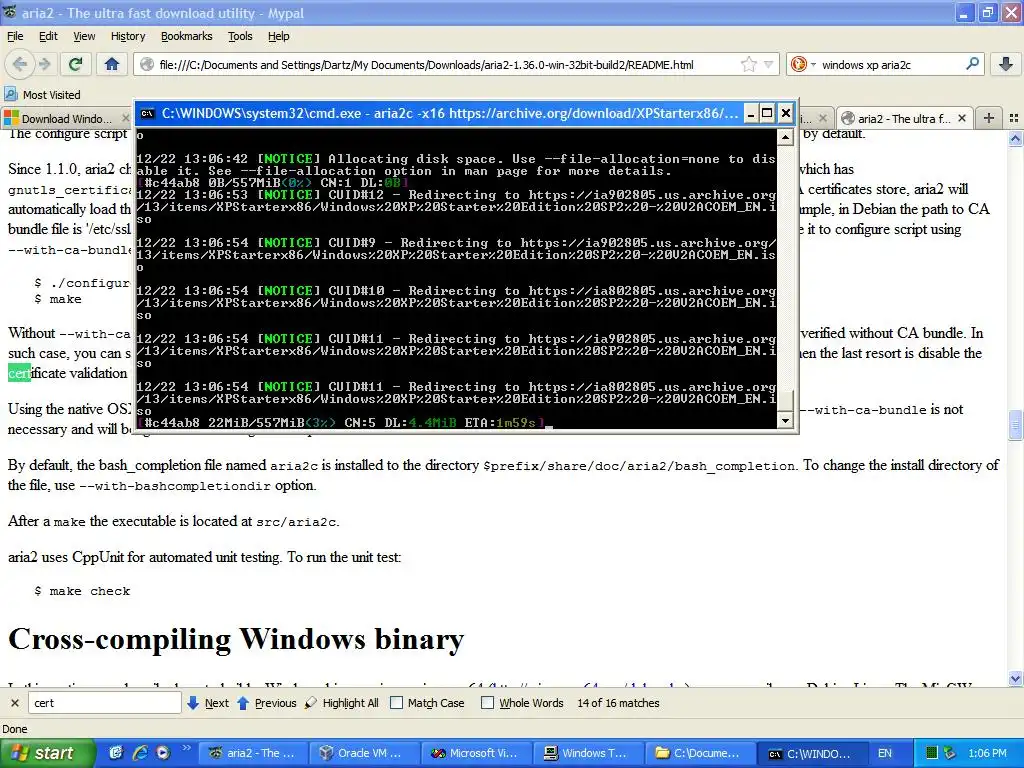The image size is (1024, 768).
Task: Switch to Windows T... taskbar button
Action: coord(586,753)
